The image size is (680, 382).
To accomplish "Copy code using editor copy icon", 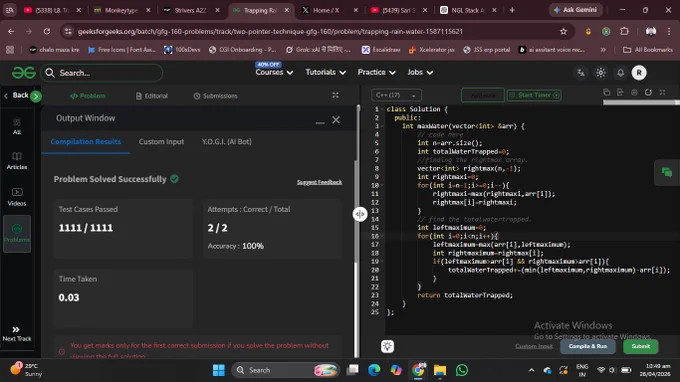I will pos(607,92).
